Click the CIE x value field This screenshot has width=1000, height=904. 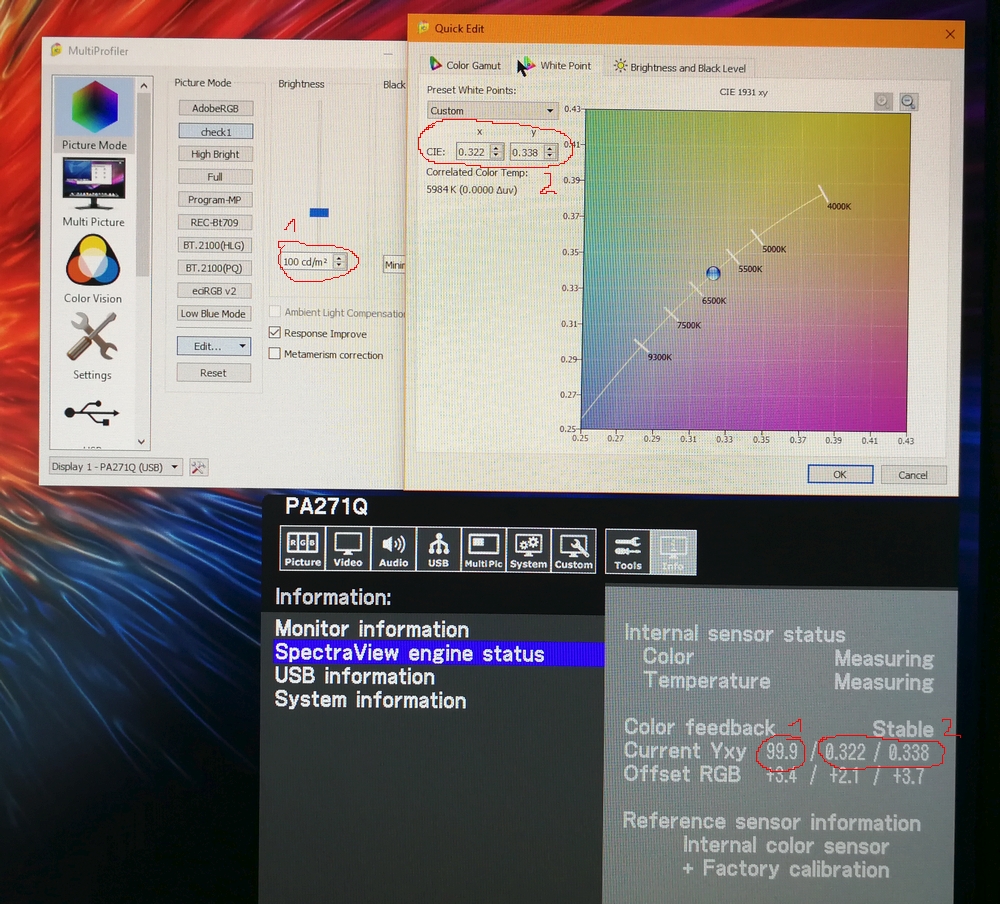(x=470, y=153)
